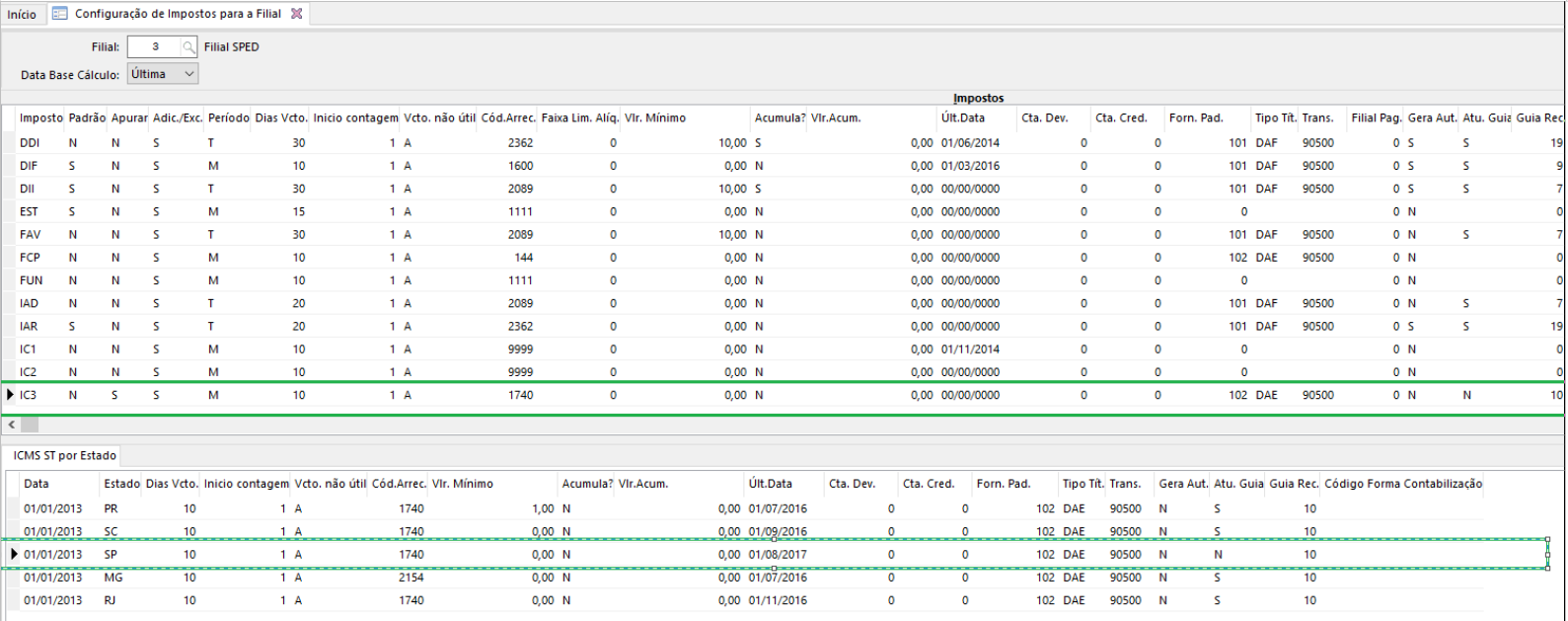
Task: Select the FCP tax row
Action: coord(30,258)
